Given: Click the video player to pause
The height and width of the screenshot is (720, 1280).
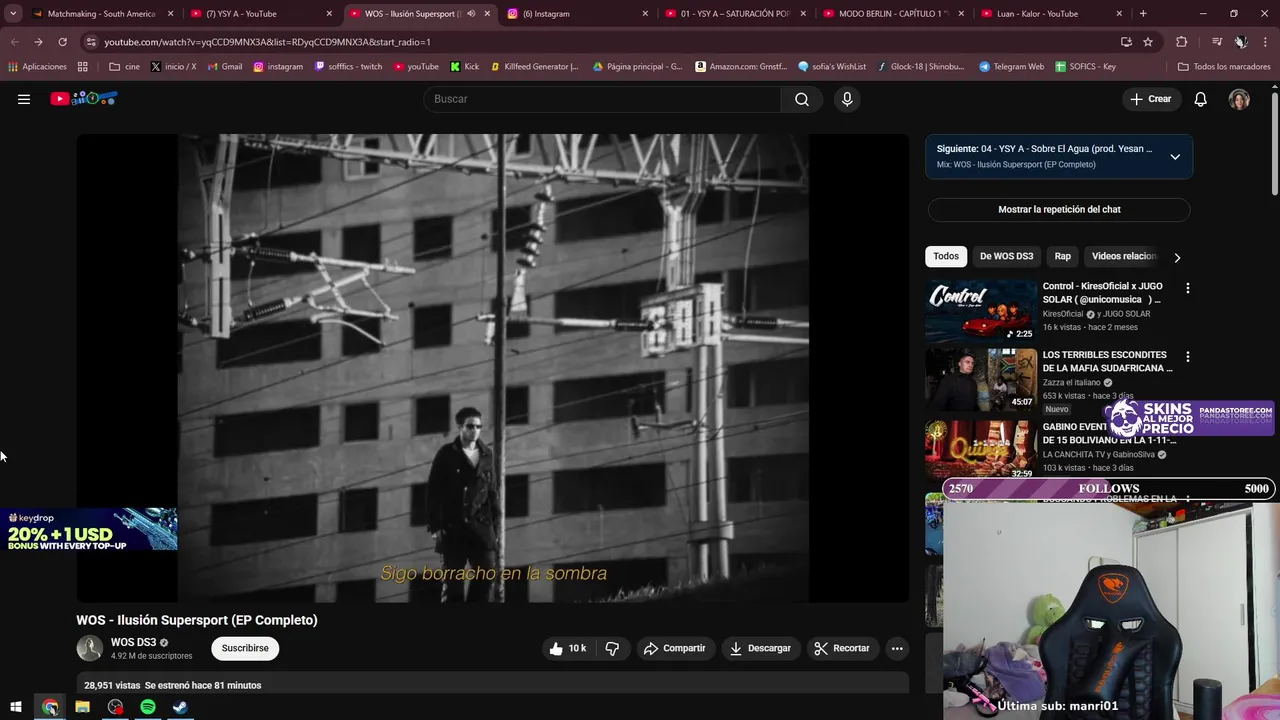Looking at the screenshot, I should (x=493, y=368).
